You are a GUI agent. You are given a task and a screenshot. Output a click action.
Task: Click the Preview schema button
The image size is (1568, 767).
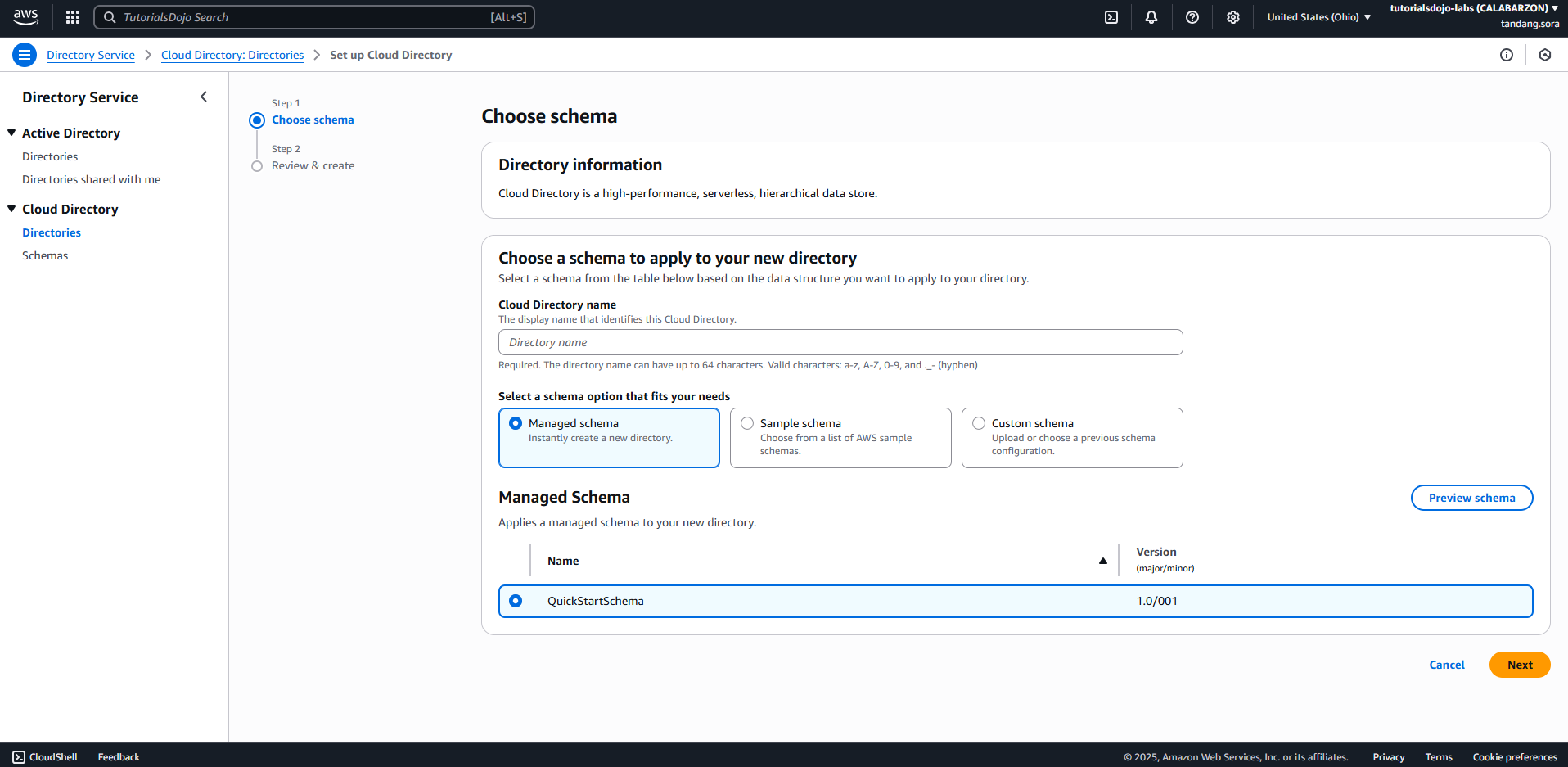click(1471, 498)
